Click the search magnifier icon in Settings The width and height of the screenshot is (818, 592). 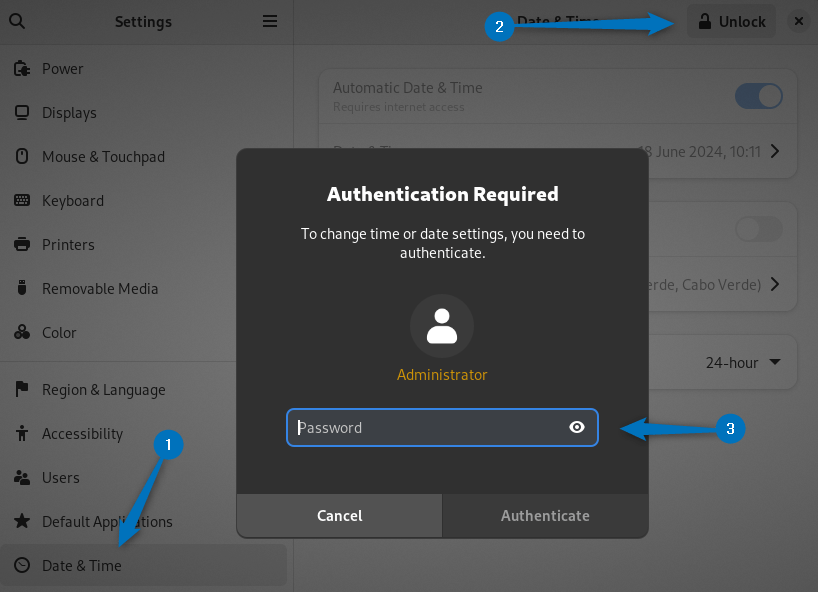(x=16, y=21)
